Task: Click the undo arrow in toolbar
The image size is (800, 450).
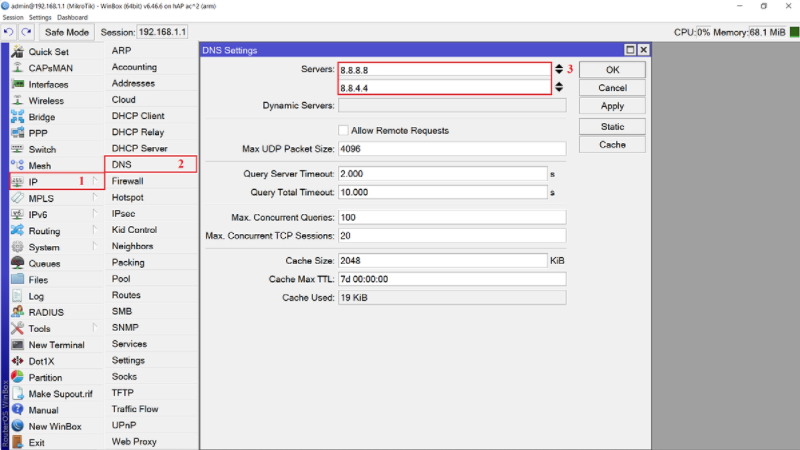Action: (8, 32)
